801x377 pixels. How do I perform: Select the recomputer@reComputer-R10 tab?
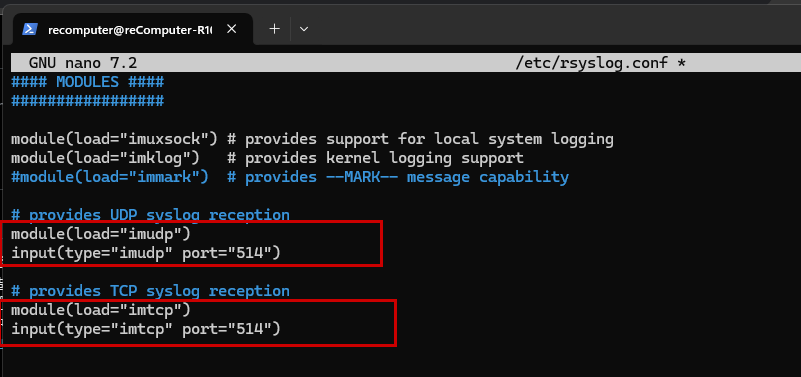pyautogui.click(x=132, y=30)
